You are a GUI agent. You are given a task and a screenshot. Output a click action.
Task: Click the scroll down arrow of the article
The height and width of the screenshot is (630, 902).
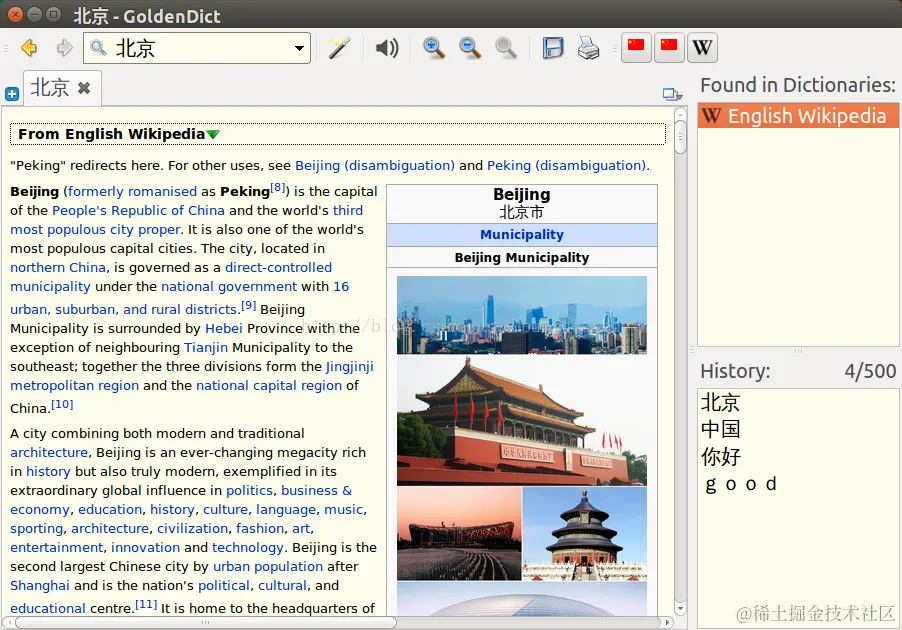tap(681, 608)
